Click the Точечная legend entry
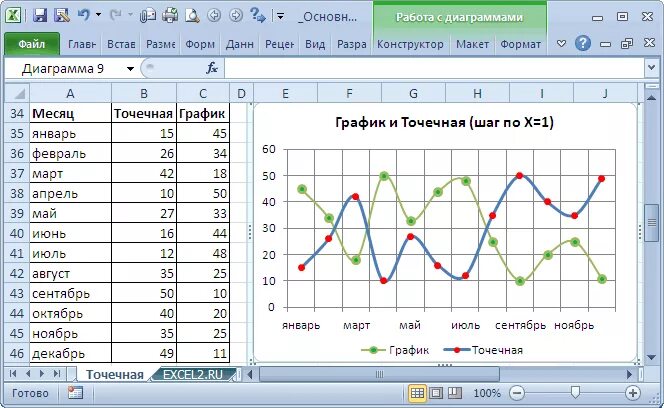The image size is (664, 408). point(483,350)
